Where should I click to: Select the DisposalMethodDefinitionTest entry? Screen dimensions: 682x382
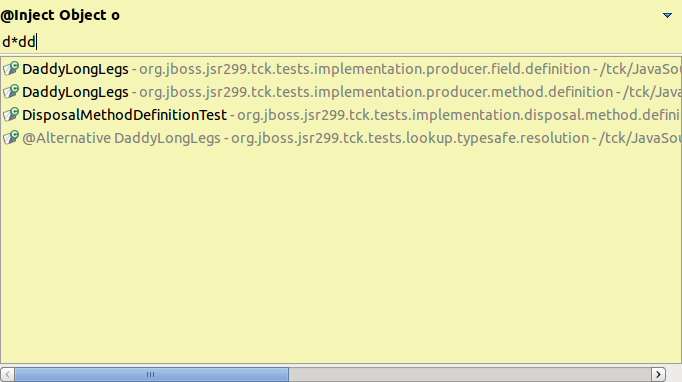[x=124, y=115]
